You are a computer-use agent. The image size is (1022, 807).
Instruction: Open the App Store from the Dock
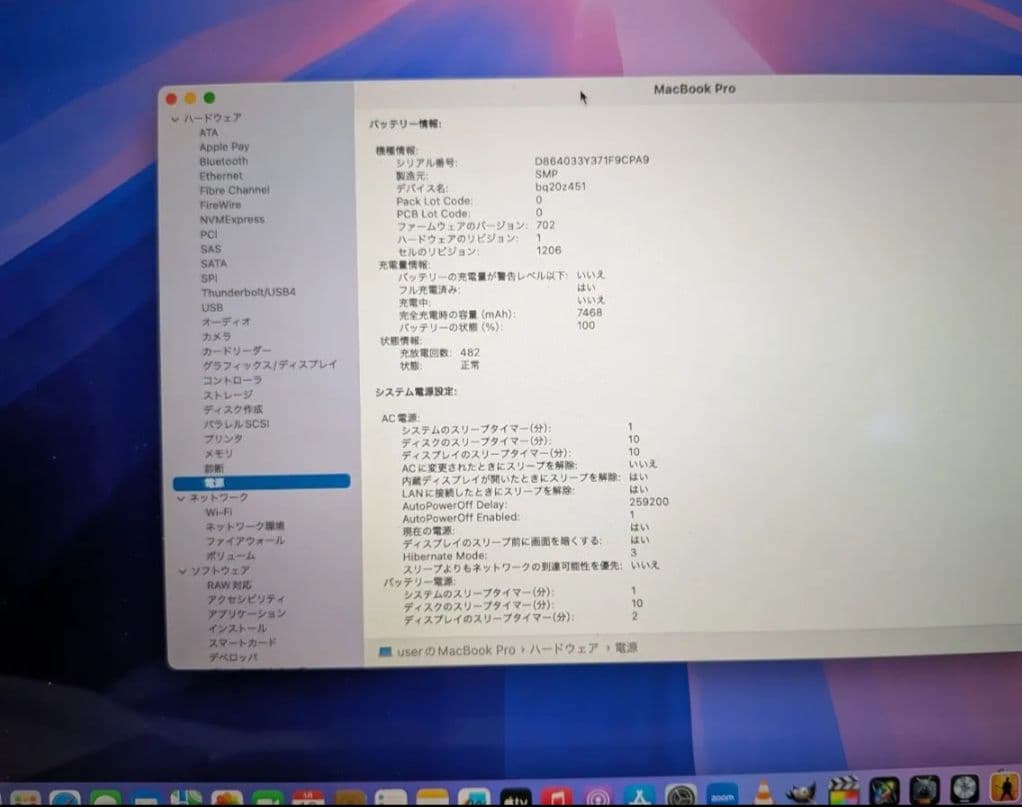[638, 793]
